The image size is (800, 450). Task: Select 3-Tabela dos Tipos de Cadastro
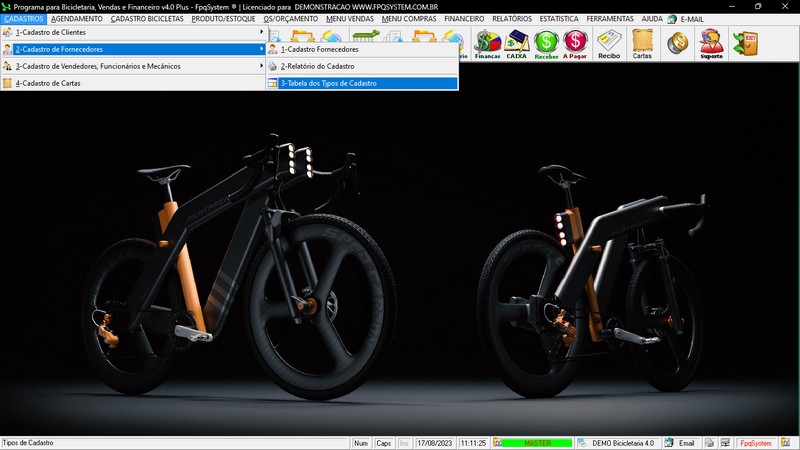click(x=328, y=83)
